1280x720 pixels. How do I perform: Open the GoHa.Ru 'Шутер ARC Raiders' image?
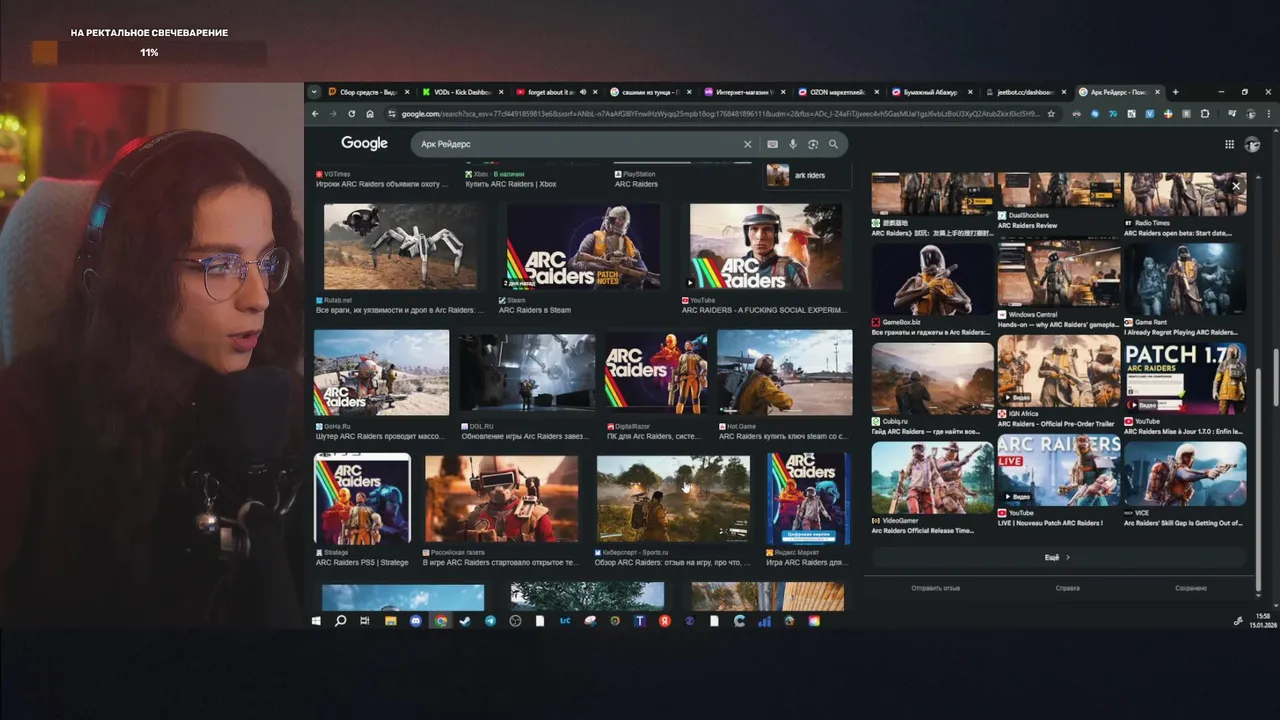click(381, 372)
